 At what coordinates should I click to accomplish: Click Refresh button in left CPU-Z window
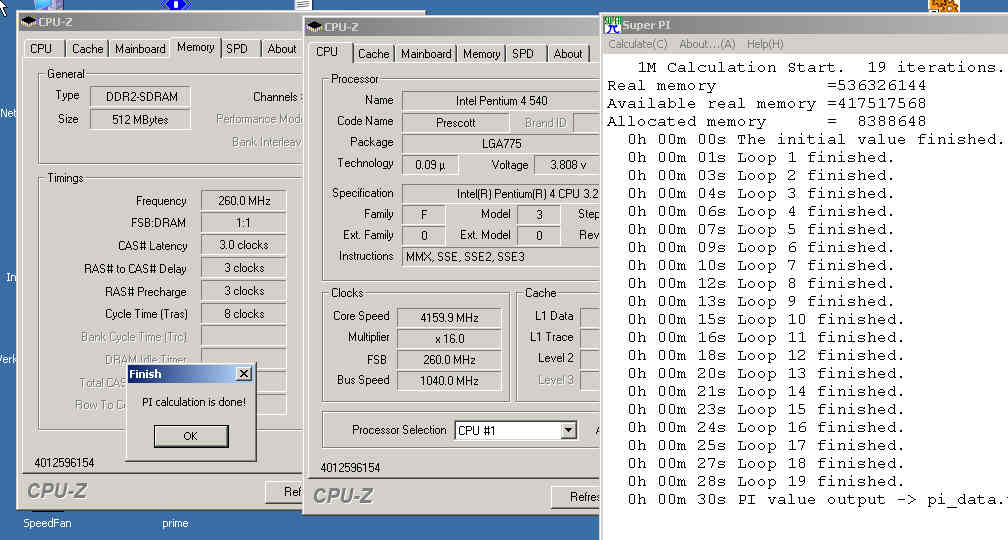284,492
